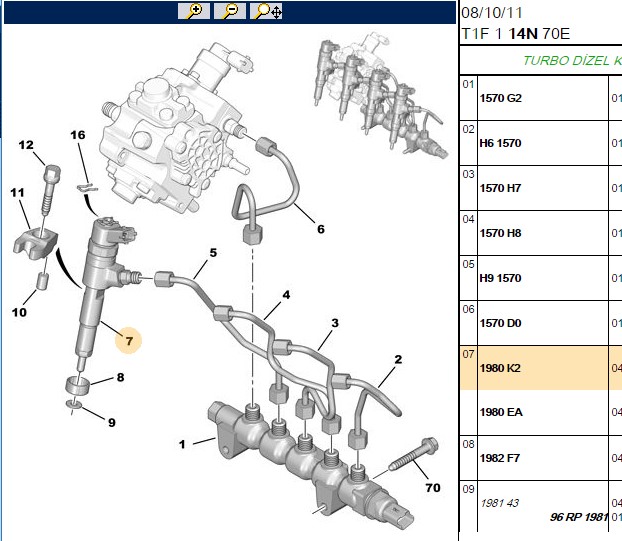Click reference 96 RP 1981 text
Image resolution: width=622 pixels, height=541 pixels.
[579, 517]
